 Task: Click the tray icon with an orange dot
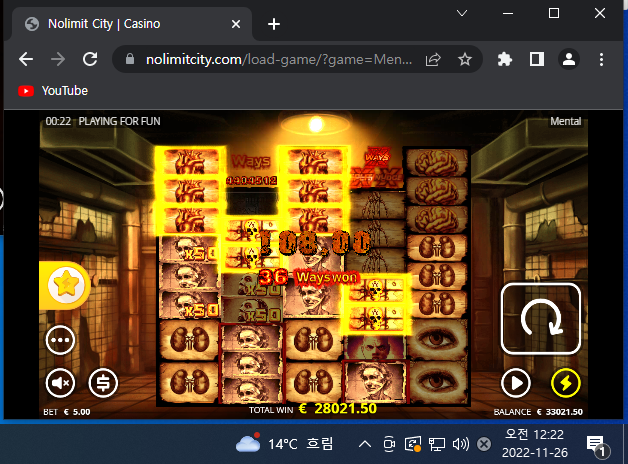click(x=413, y=444)
